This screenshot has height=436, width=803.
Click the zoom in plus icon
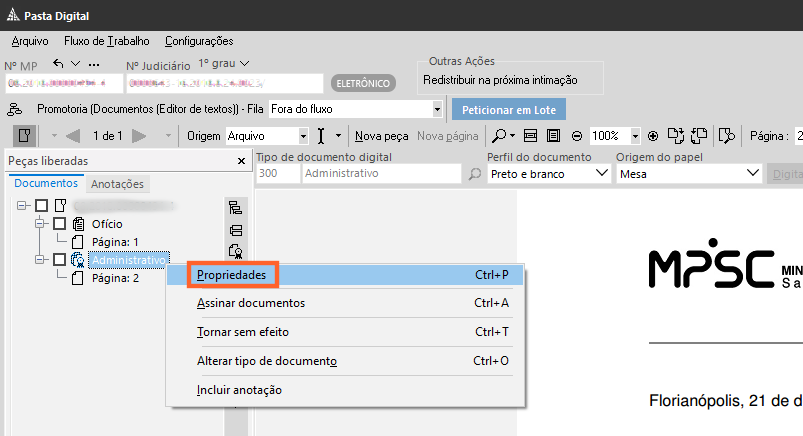click(x=653, y=135)
